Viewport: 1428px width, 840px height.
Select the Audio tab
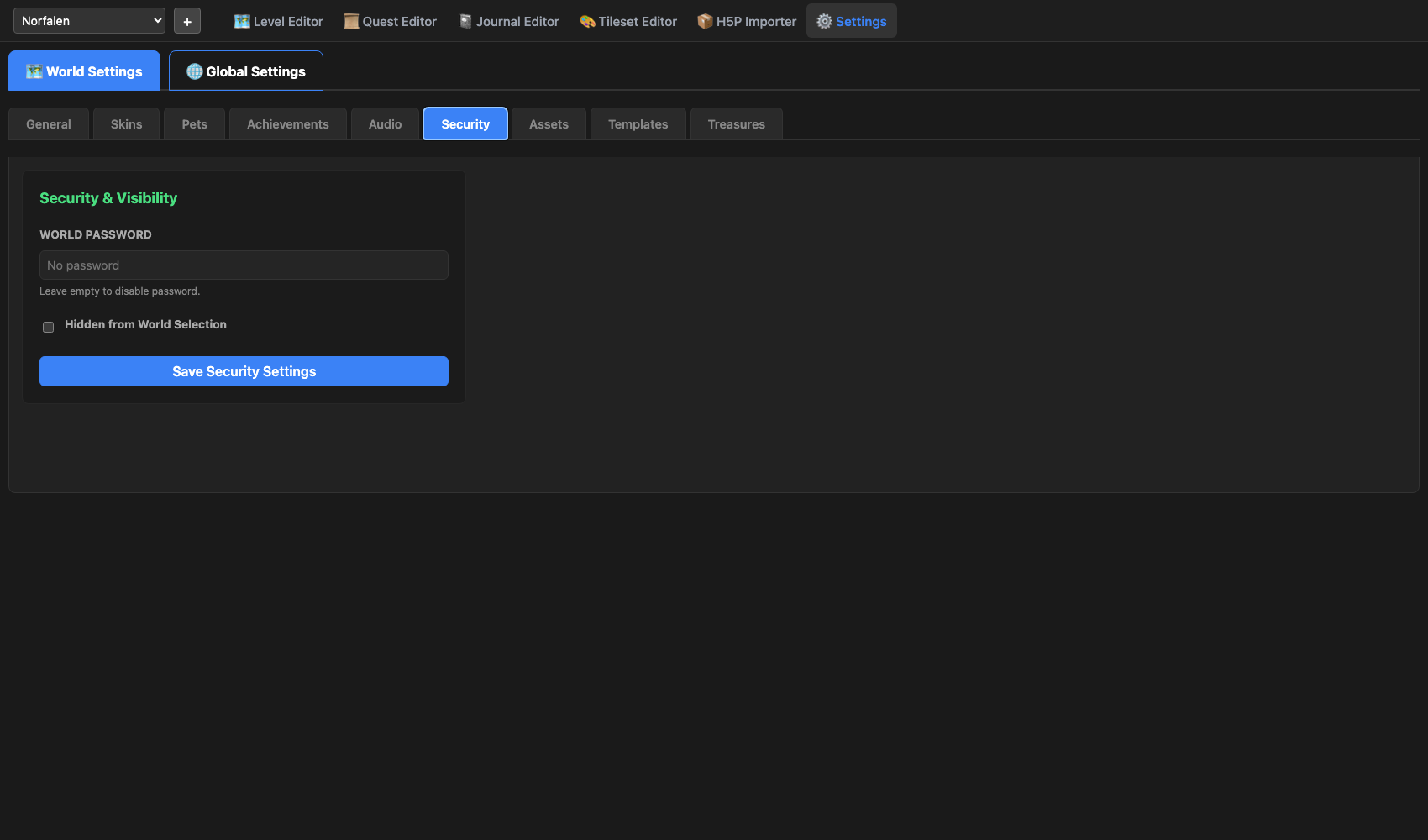coord(385,124)
